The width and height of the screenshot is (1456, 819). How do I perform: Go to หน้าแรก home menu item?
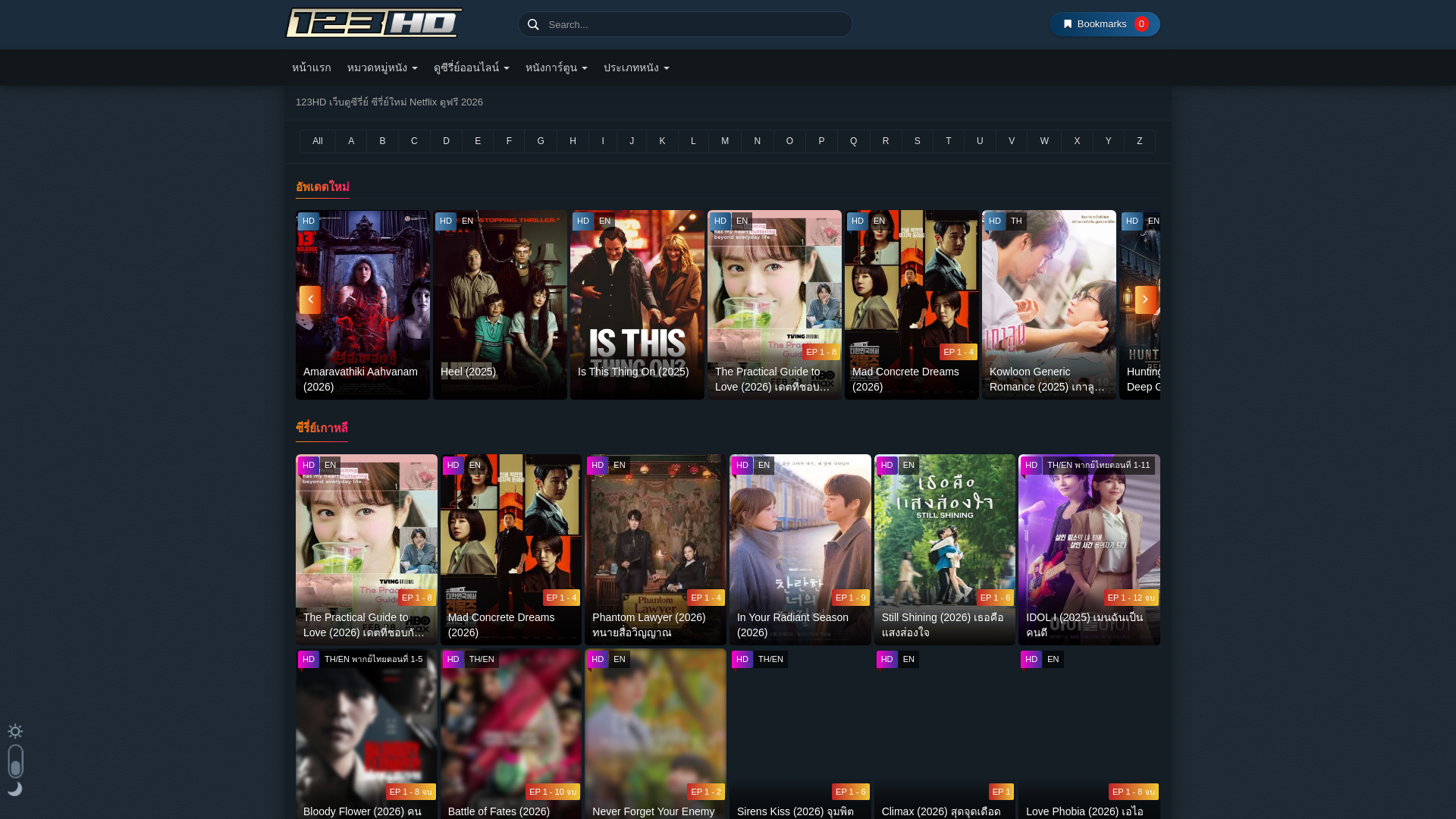312,67
